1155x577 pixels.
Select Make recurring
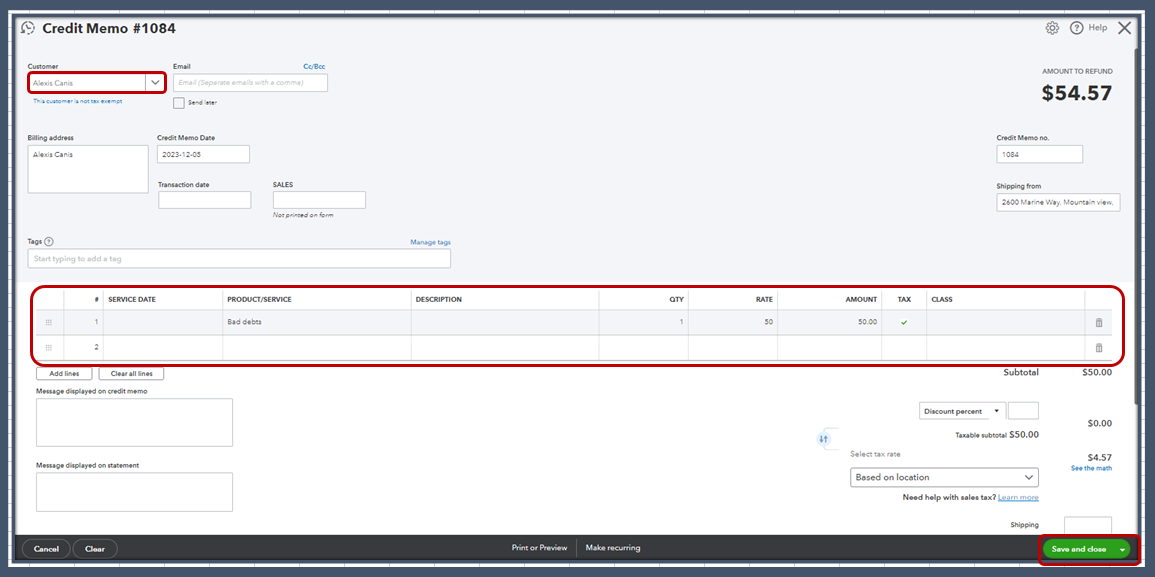pyautogui.click(x=613, y=548)
